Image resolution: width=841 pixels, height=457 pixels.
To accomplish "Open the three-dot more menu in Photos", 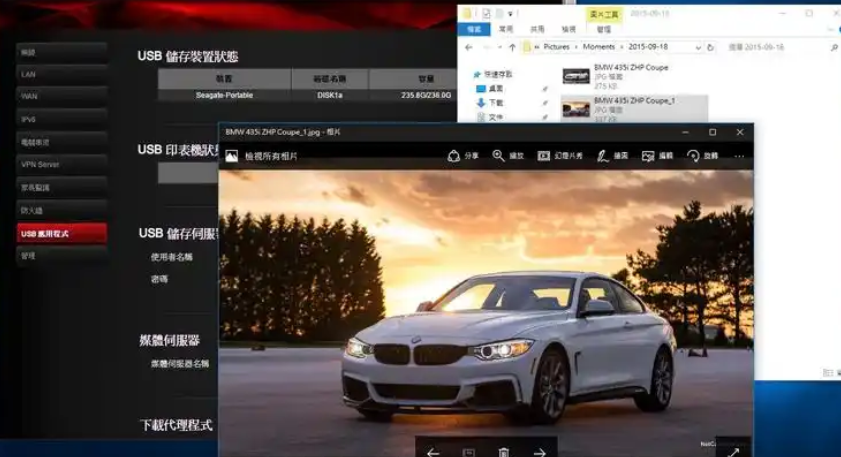I will click(x=739, y=156).
